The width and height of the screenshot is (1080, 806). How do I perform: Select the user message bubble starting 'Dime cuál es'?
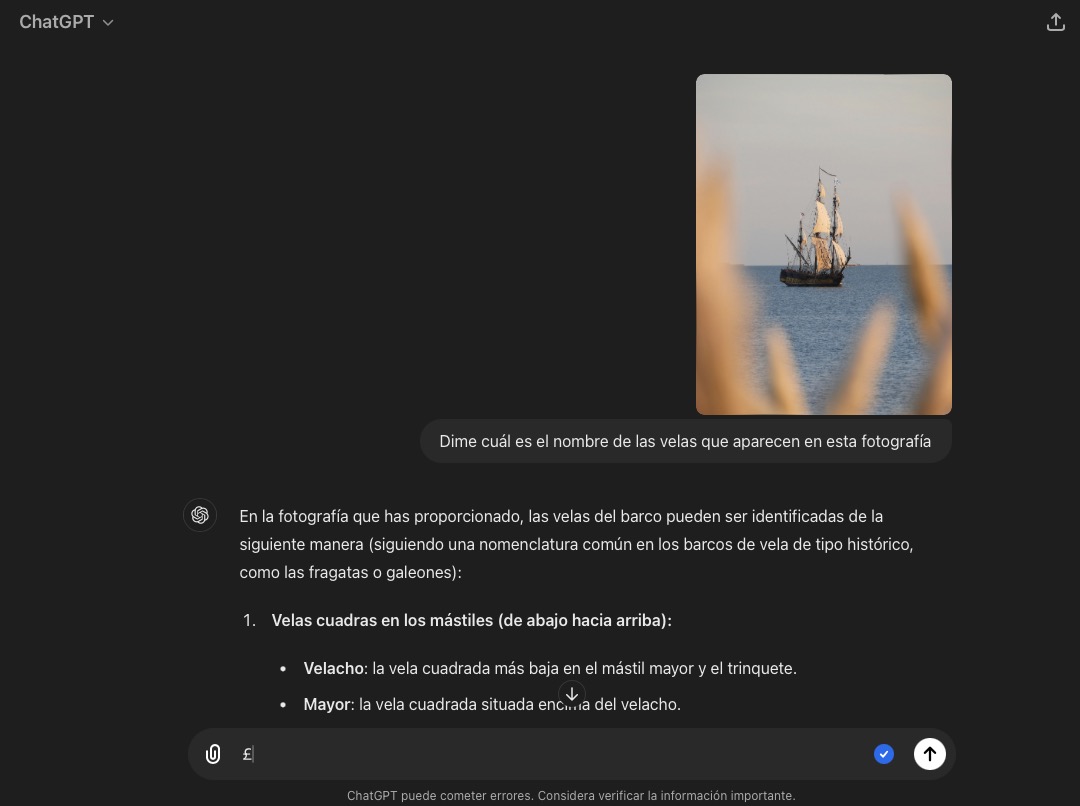click(685, 441)
